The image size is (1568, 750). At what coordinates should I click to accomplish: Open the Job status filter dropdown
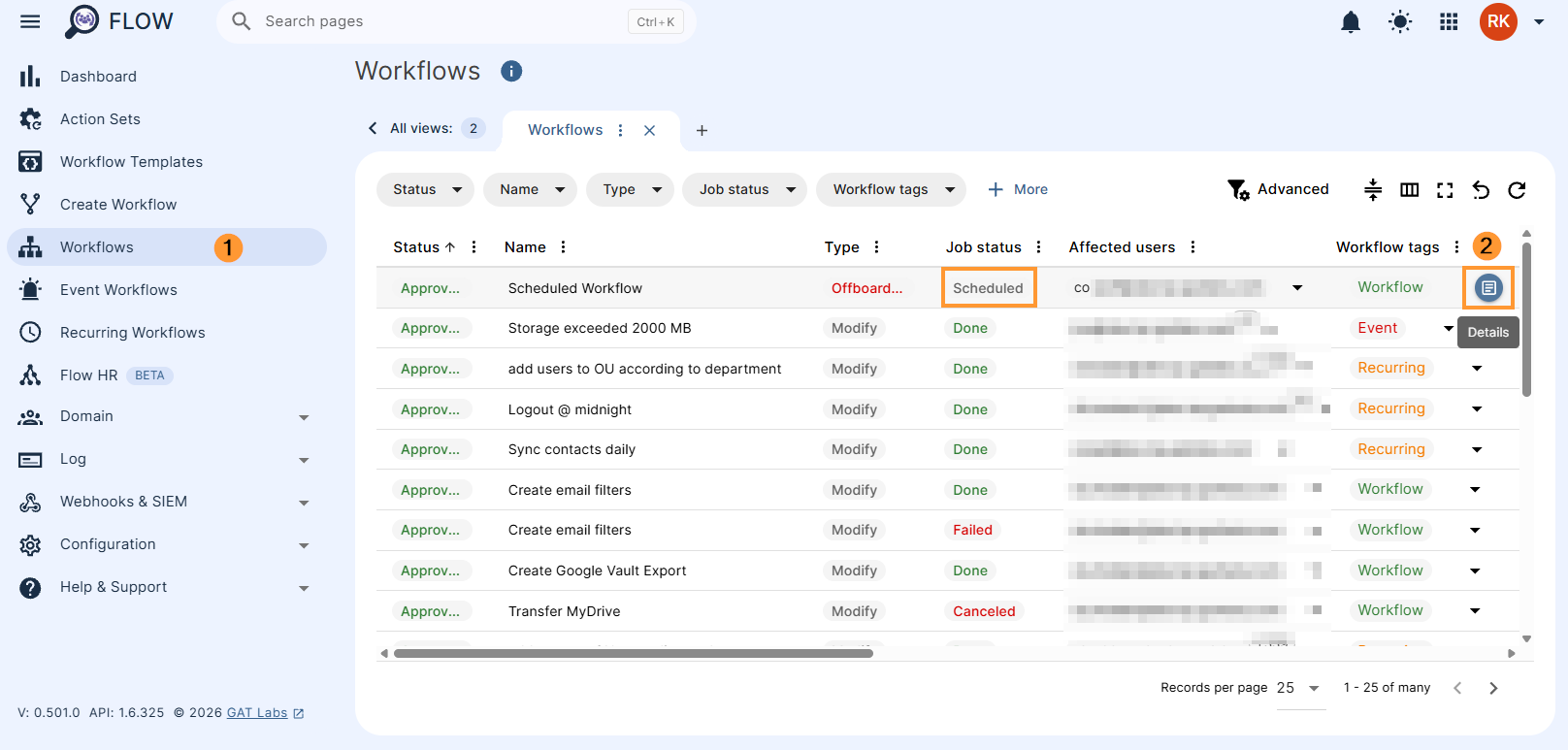pyautogui.click(x=745, y=189)
